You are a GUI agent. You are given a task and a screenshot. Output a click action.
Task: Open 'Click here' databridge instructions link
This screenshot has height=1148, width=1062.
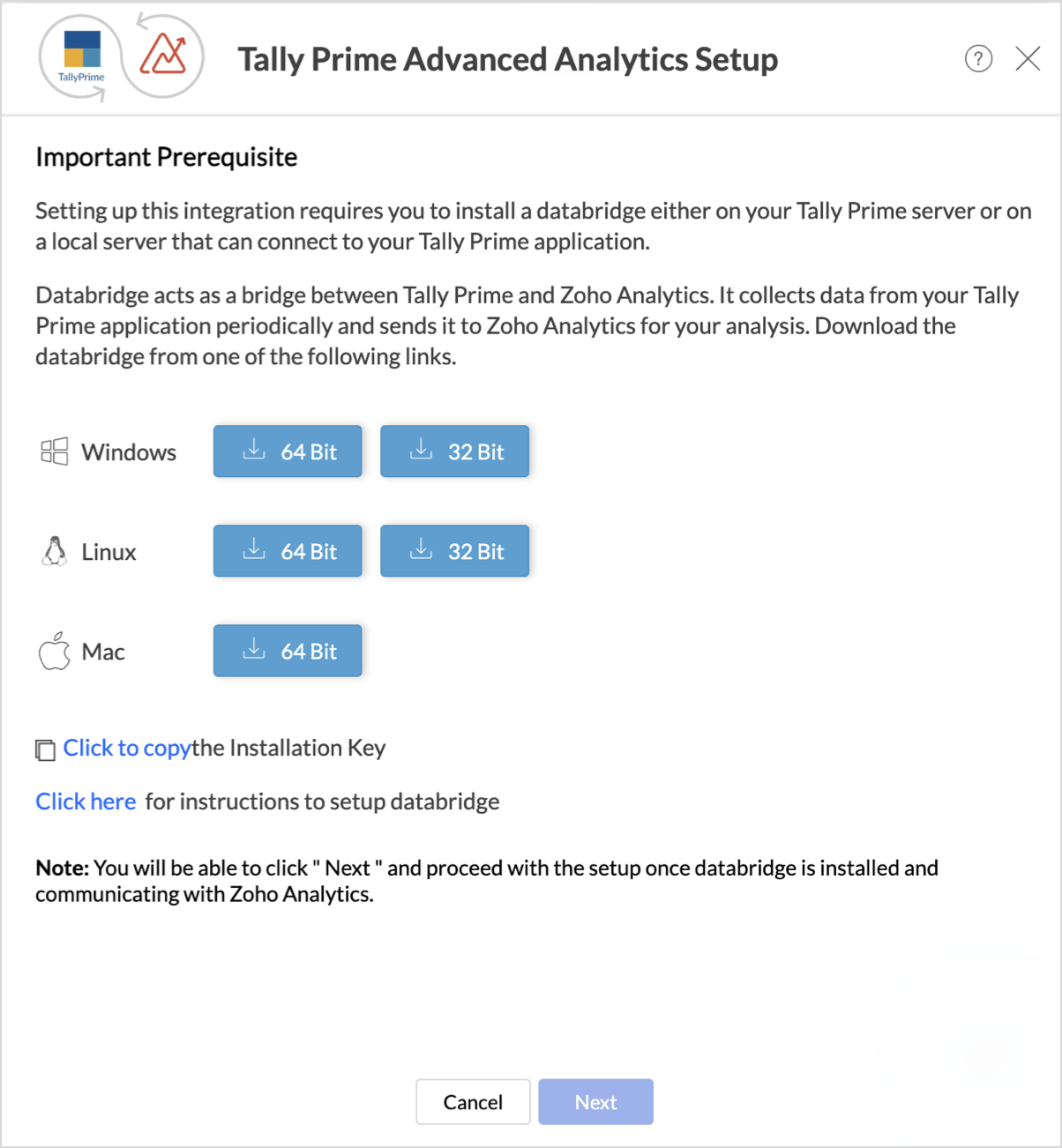point(86,801)
